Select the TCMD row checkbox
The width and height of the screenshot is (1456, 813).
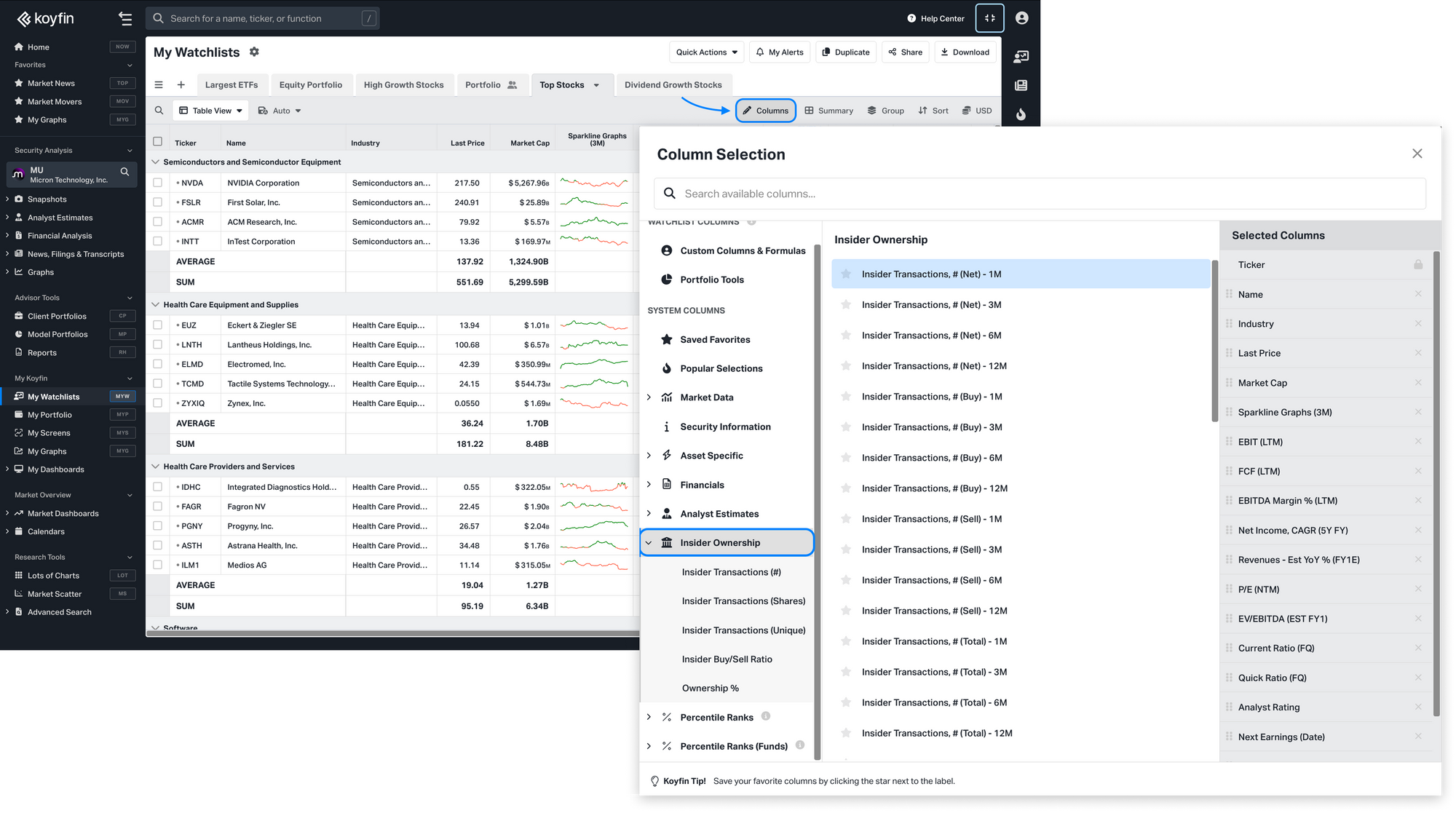157,384
